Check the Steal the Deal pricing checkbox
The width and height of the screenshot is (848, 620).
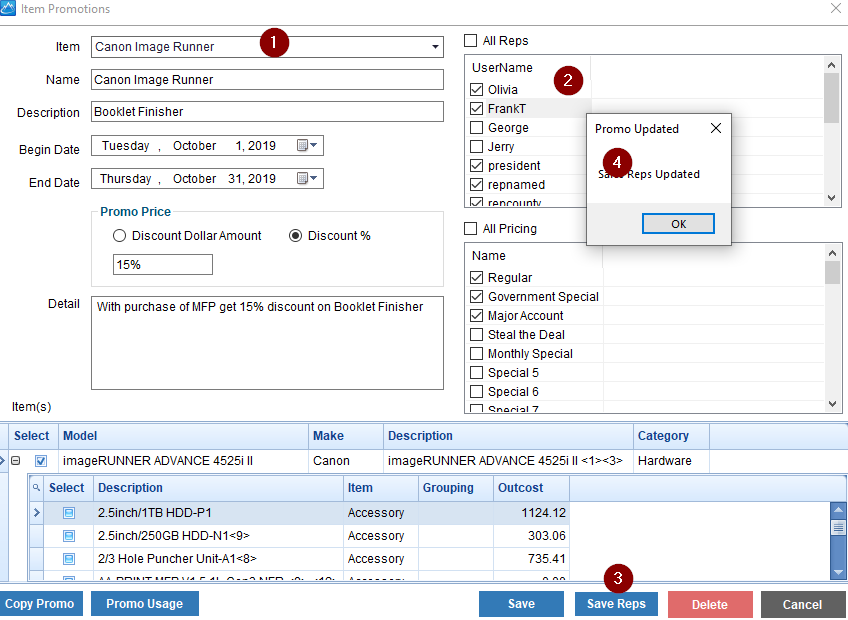point(476,334)
